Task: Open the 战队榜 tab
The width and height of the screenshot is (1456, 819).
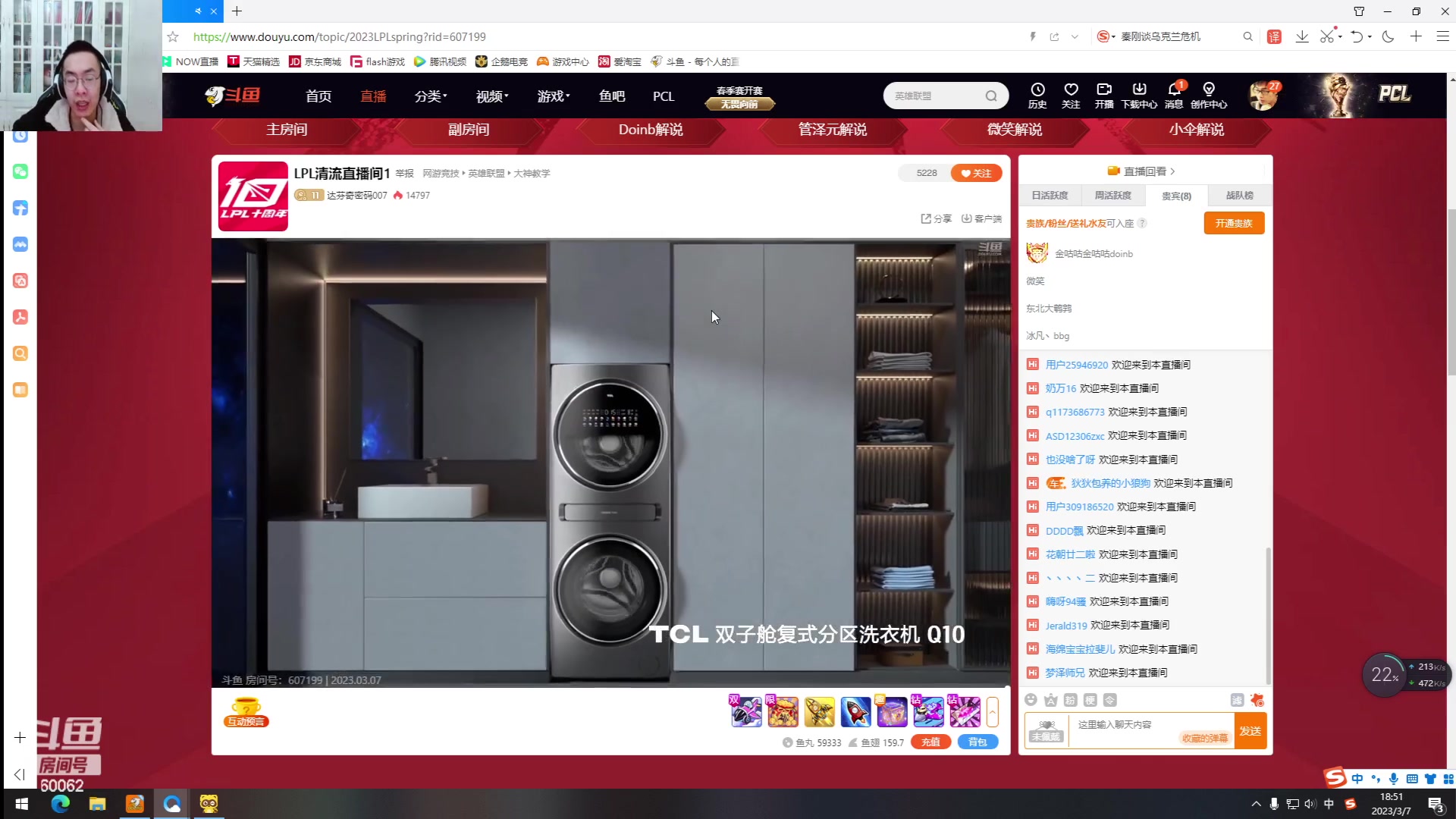Action: pos(1240,196)
